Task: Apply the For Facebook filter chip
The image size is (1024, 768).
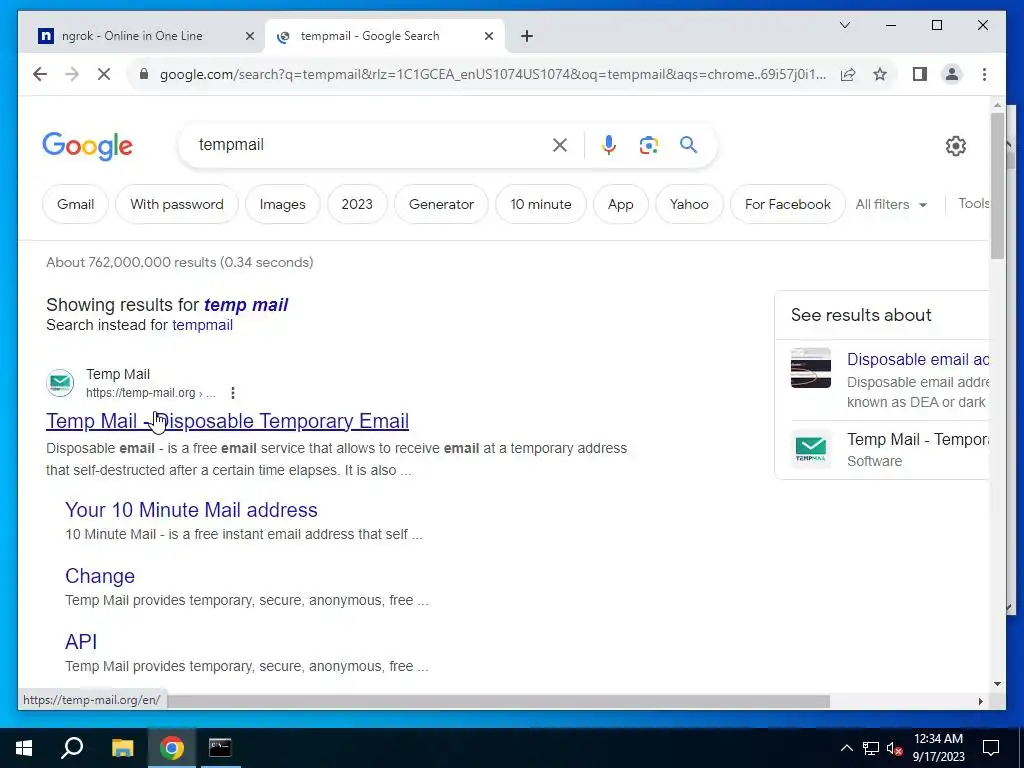Action: click(x=787, y=204)
